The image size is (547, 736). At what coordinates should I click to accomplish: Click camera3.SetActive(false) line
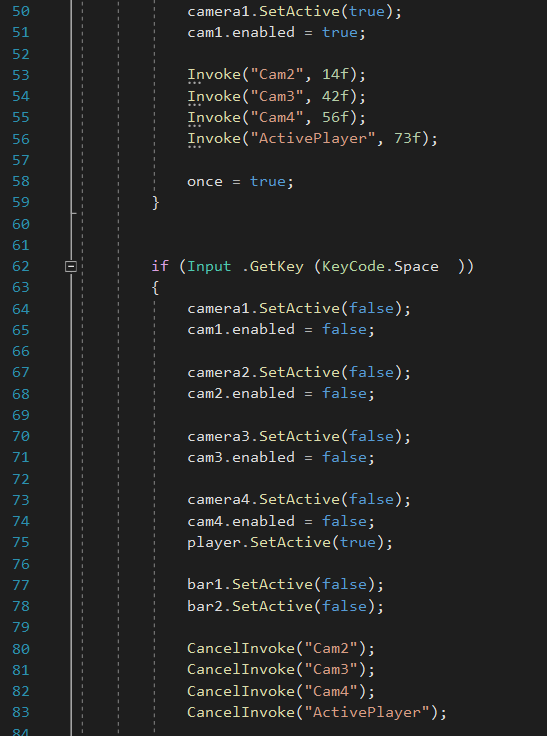[299, 437]
